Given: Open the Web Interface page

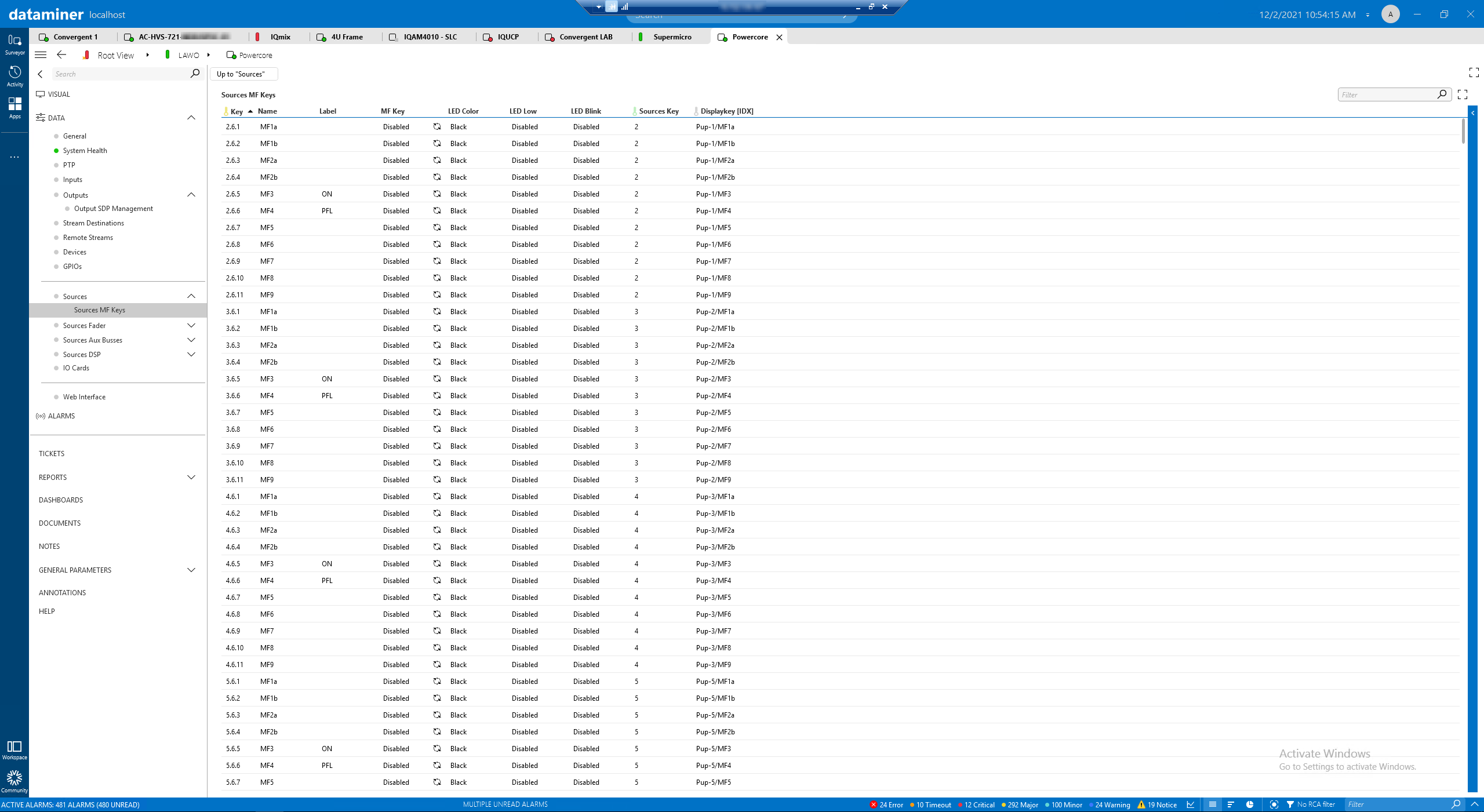Looking at the screenshot, I should (x=84, y=397).
